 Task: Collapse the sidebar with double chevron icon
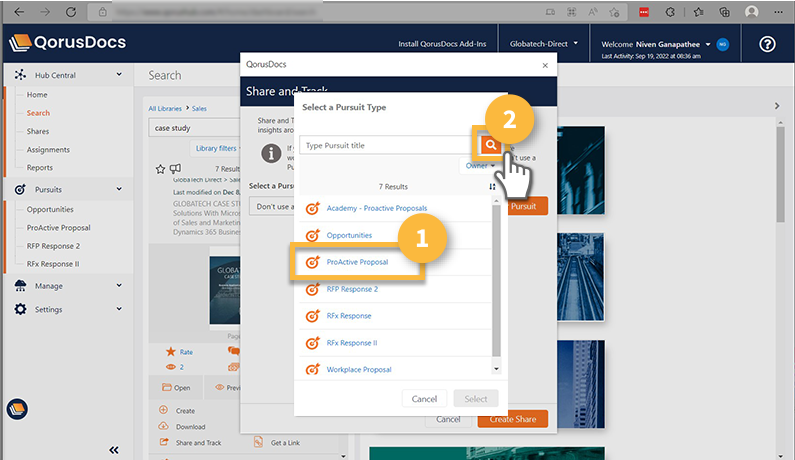point(114,450)
